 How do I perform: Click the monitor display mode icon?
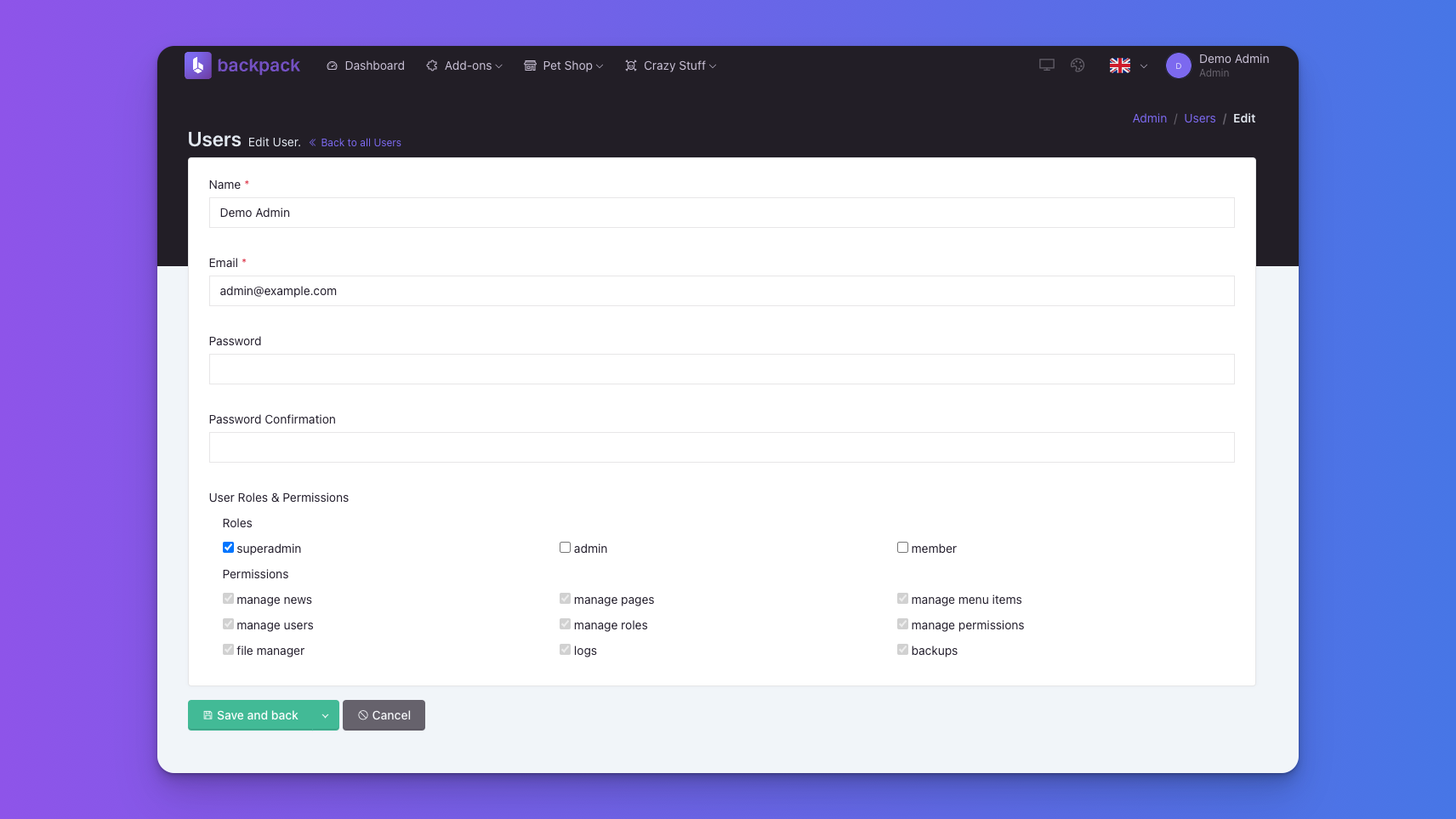(1047, 65)
